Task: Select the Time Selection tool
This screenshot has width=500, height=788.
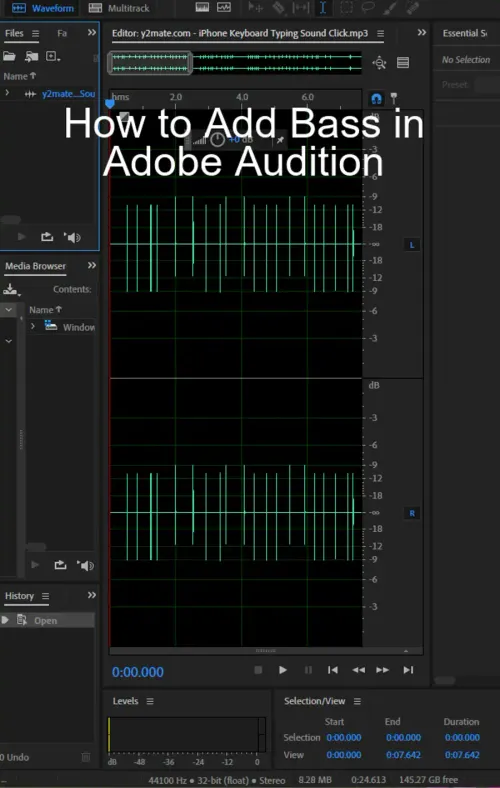Action: pos(323,7)
